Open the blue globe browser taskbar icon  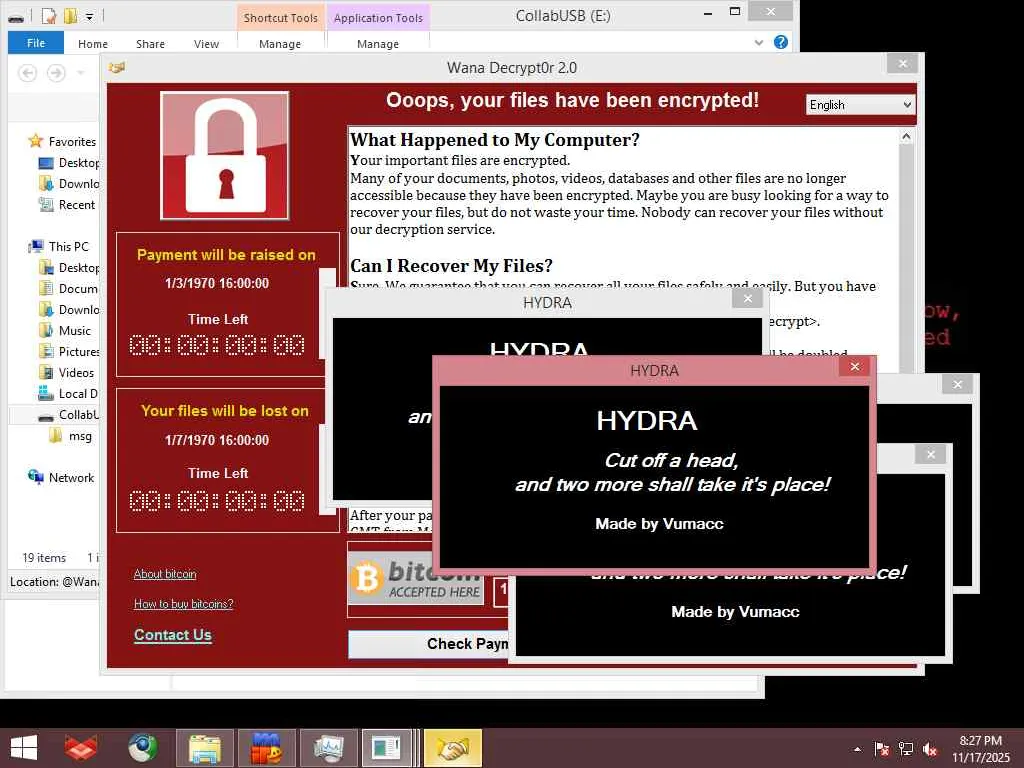click(143, 748)
